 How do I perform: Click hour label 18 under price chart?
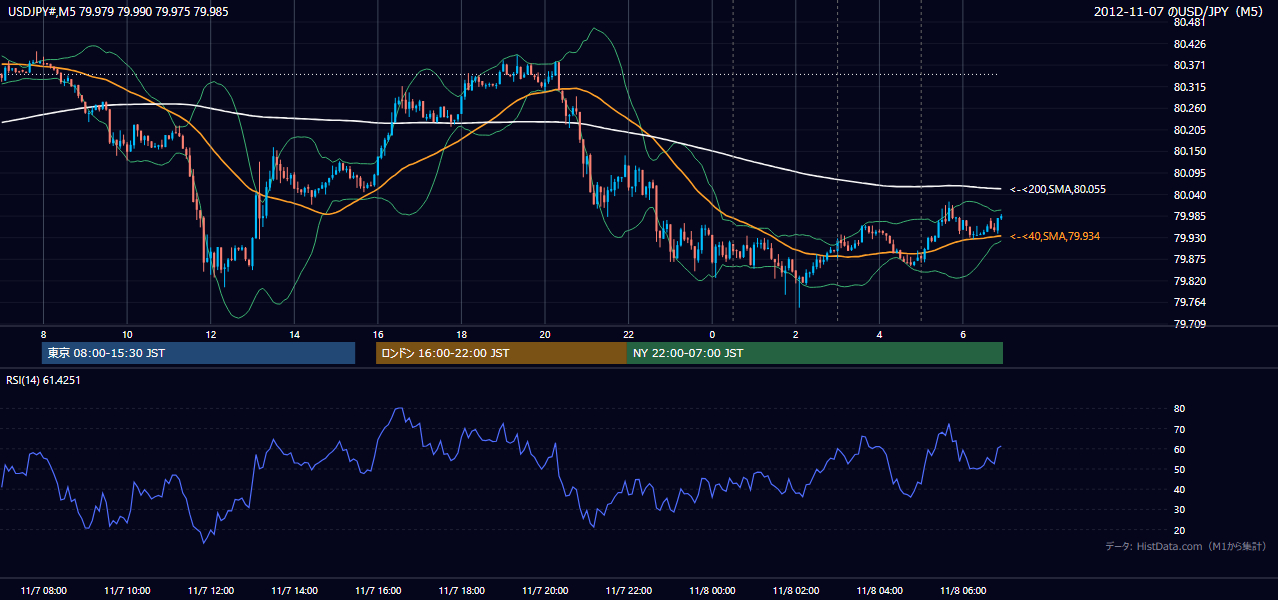click(x=461, y=334)
